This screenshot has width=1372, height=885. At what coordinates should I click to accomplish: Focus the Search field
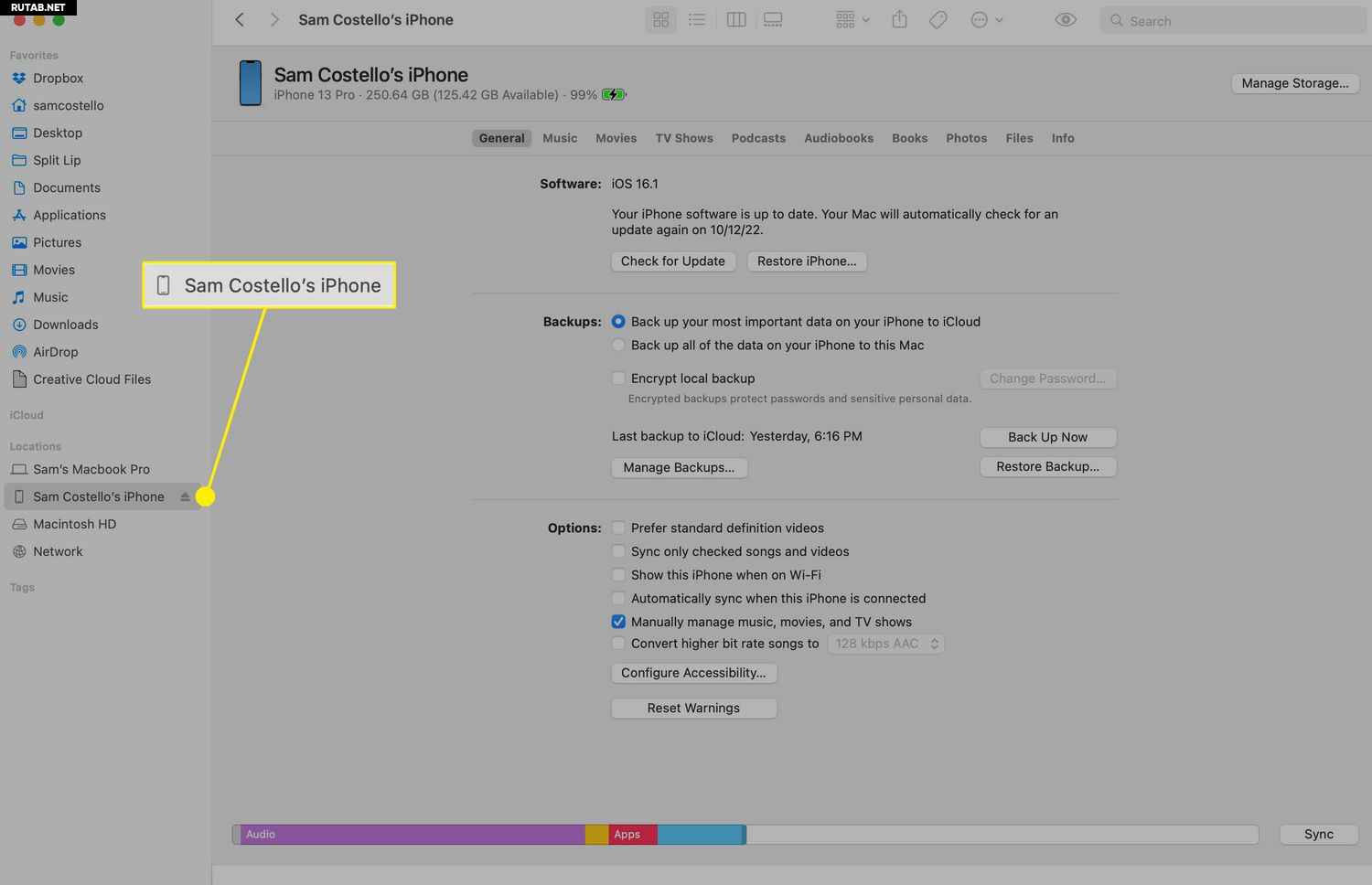(1233, 20)
